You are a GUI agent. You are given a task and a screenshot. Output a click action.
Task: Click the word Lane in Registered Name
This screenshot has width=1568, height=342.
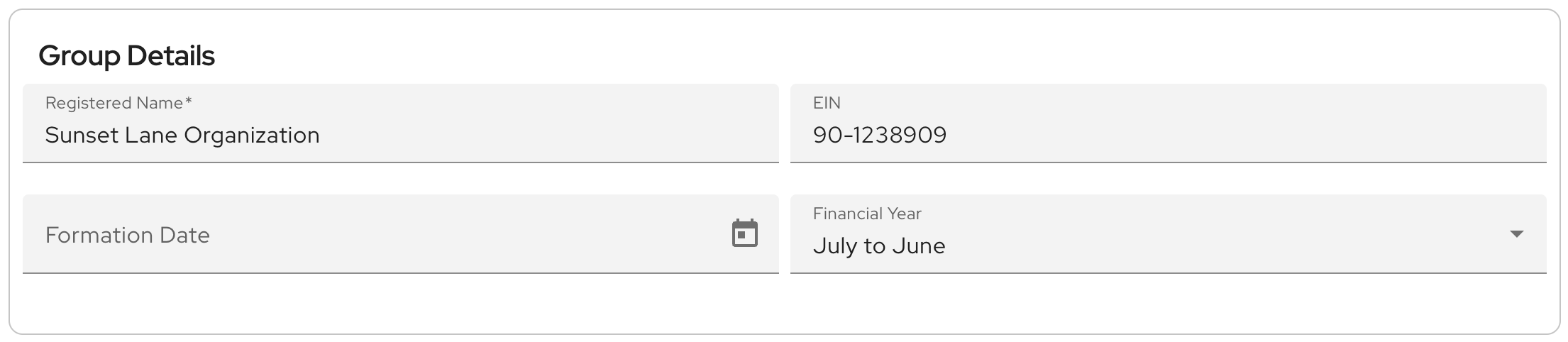[x=150, y=135]
